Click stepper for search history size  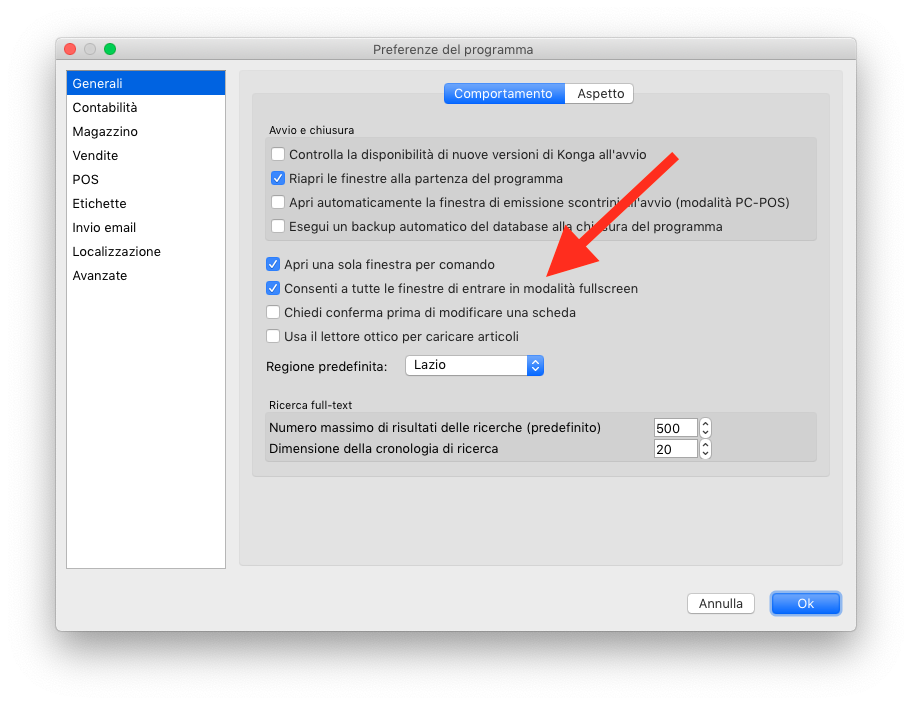[705, 450]
